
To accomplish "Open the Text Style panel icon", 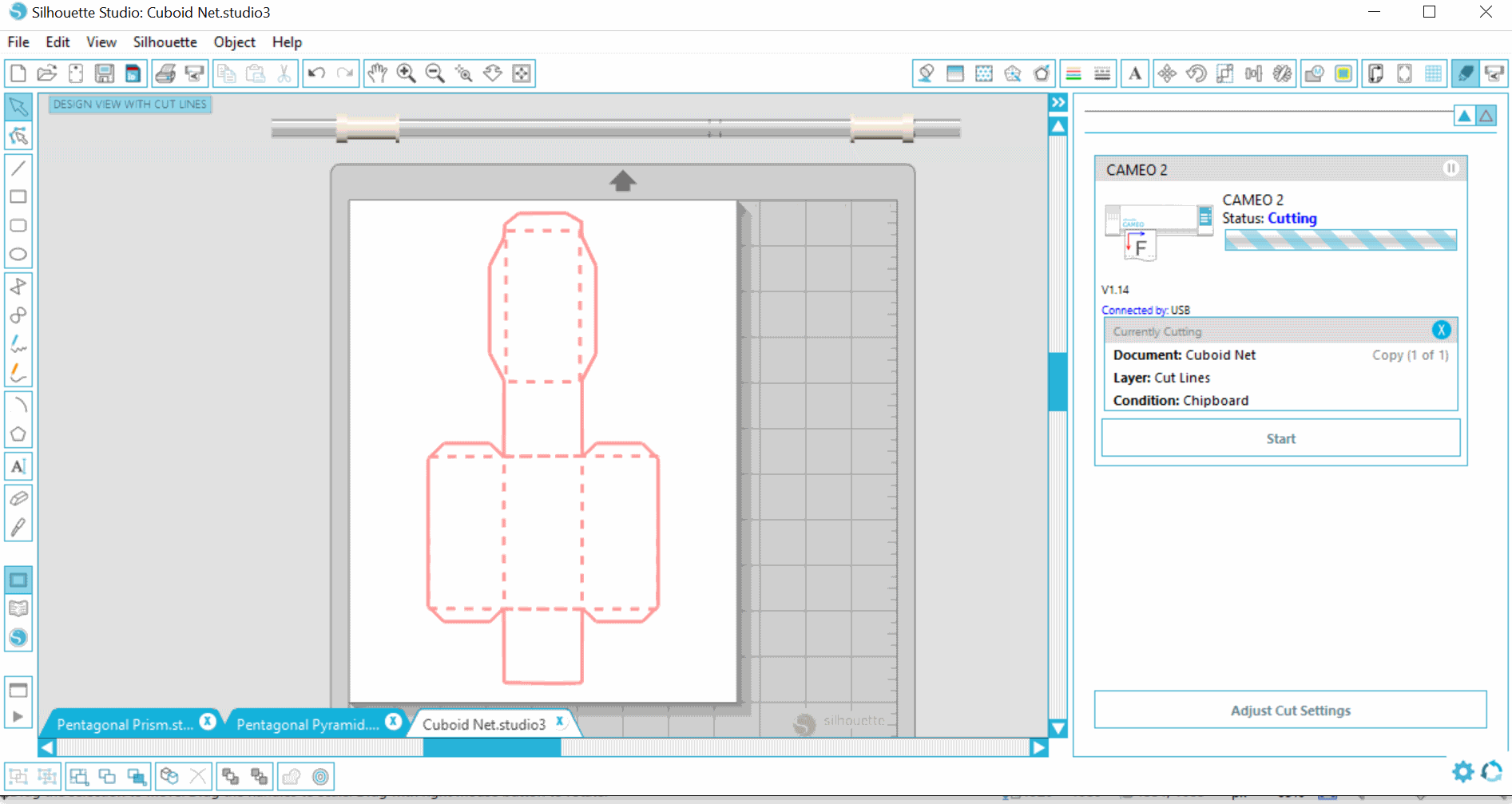I will click(x=1134, y=73).
